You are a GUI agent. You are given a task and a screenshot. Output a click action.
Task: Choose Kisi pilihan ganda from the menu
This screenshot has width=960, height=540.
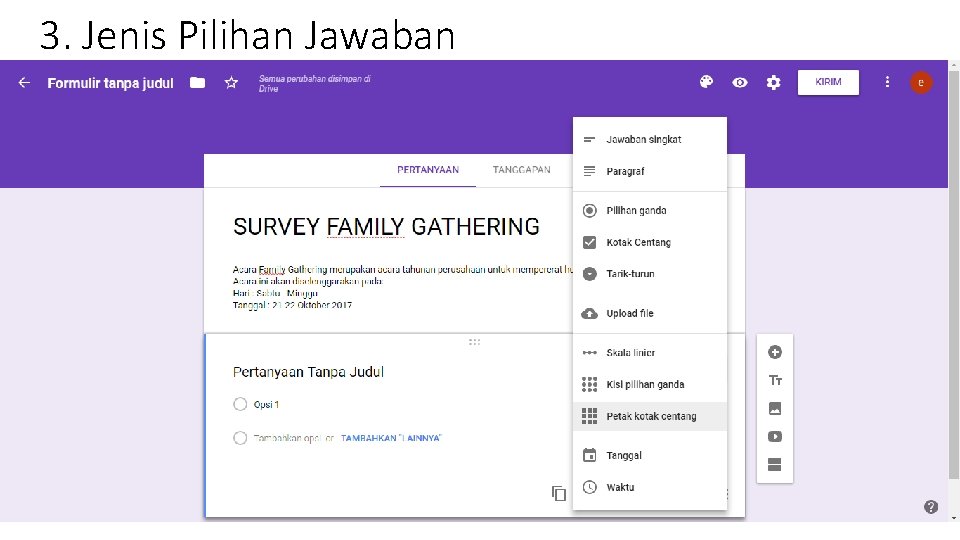point(650,384)
